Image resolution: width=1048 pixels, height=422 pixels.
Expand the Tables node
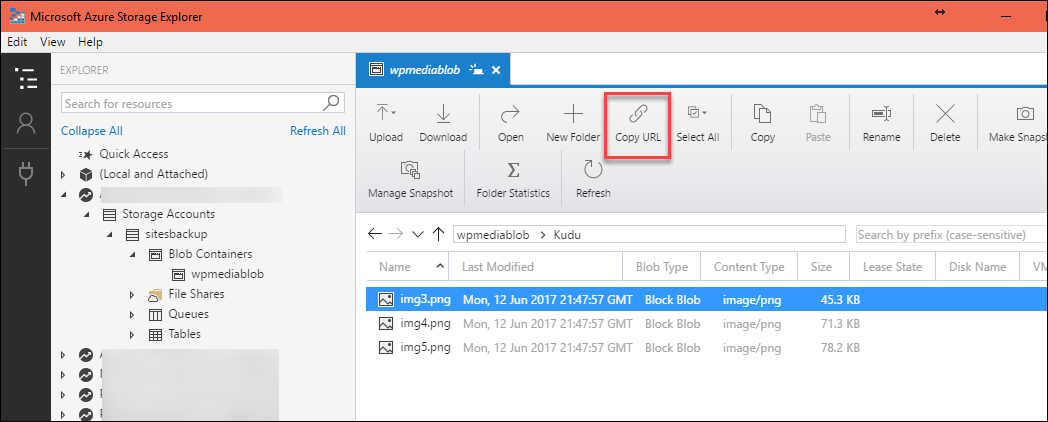[132, 334]
